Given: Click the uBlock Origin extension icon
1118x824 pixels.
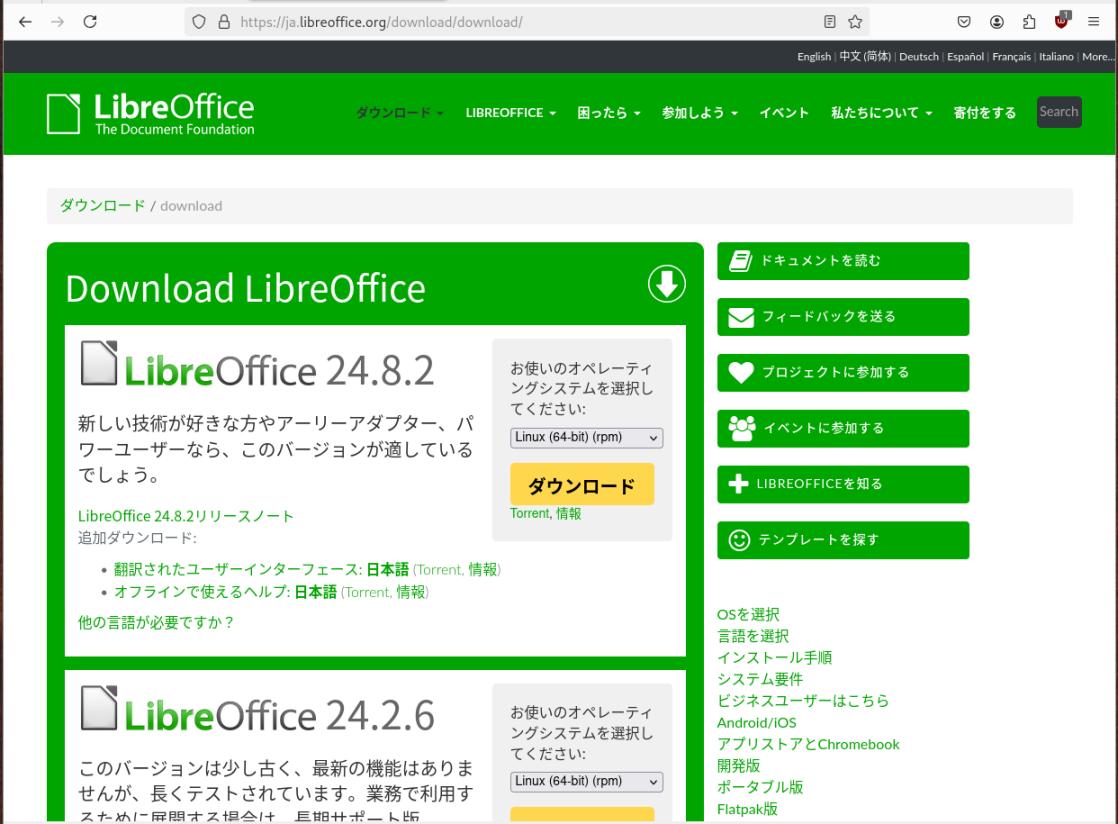Looking at the screenshot, I should (1062, 20).
